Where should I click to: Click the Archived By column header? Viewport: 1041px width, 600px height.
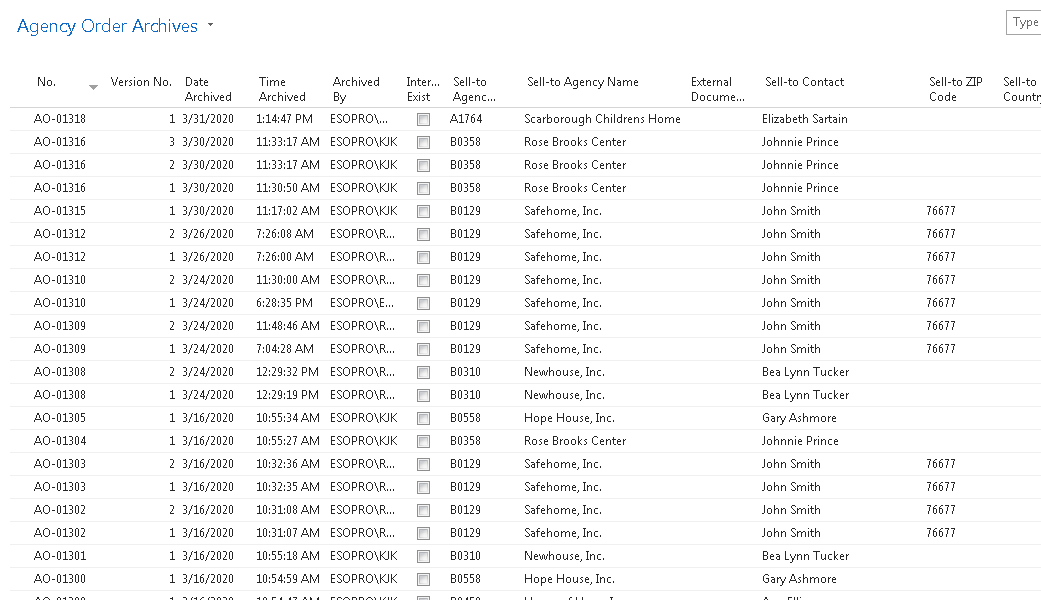[356, 89]
